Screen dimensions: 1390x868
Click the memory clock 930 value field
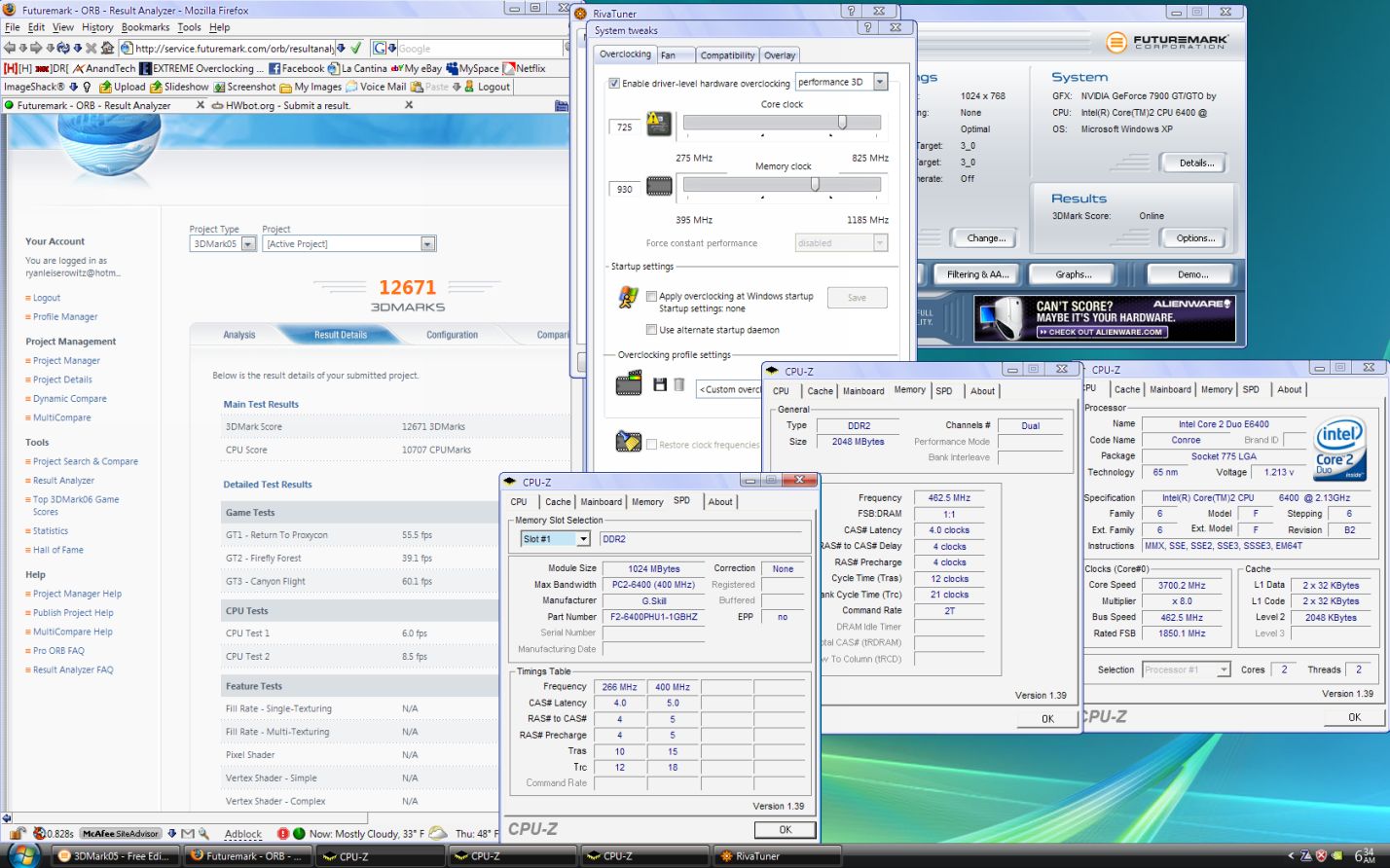[x=624, y=189]
